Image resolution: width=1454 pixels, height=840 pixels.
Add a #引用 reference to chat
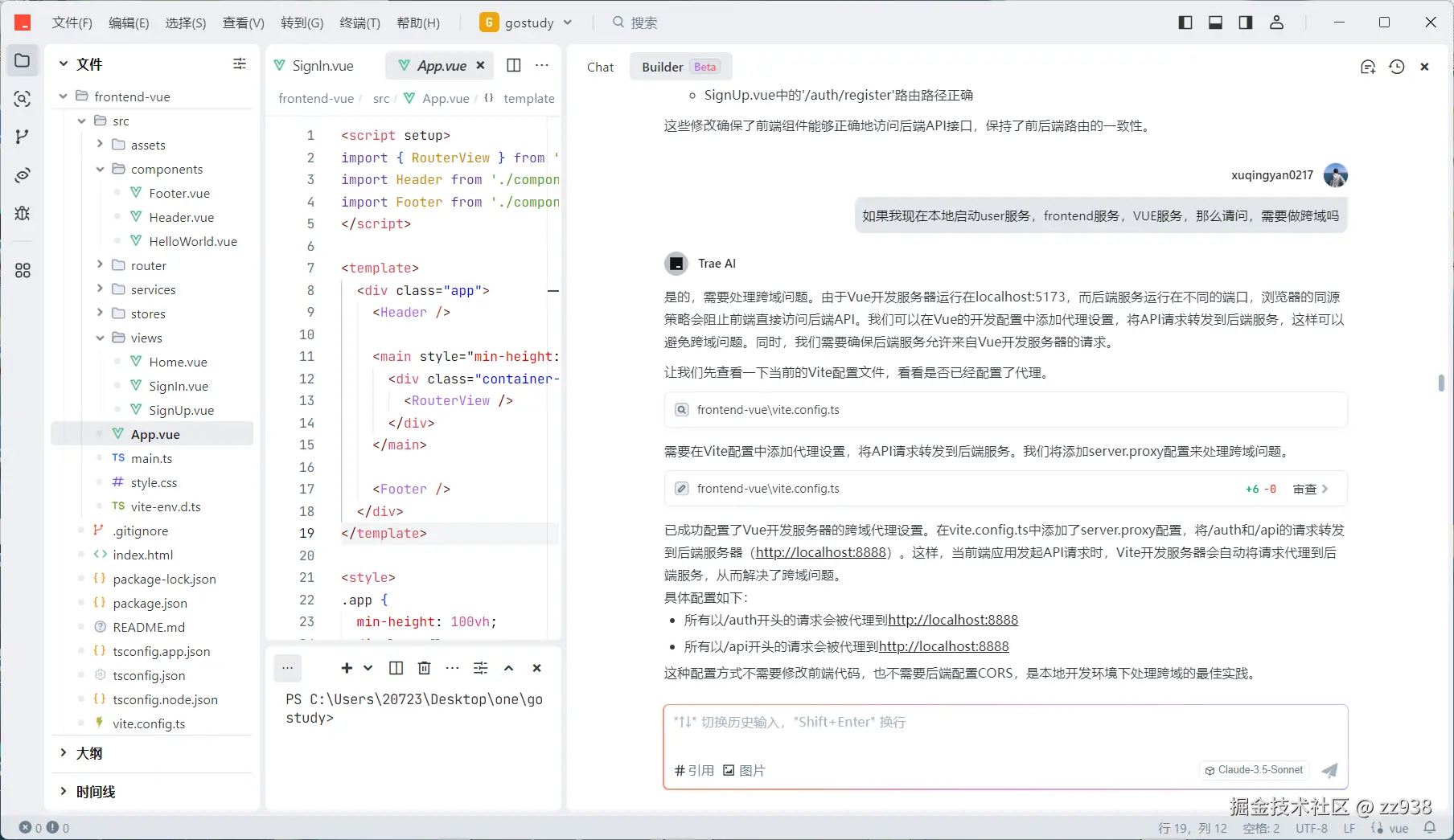tap(694, 770)
